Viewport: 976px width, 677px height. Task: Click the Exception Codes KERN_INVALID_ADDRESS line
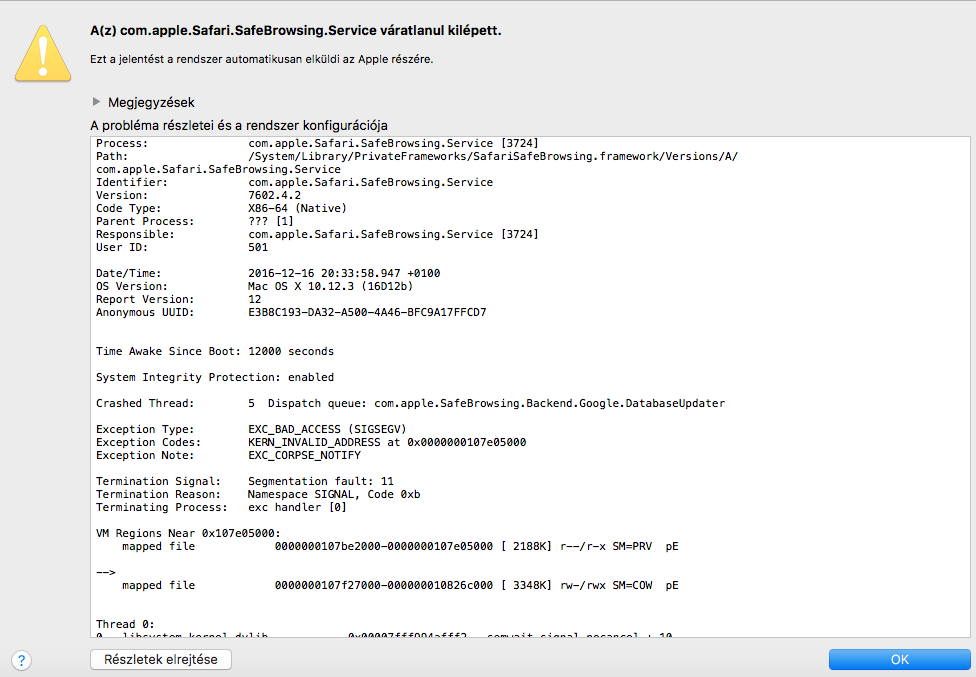point(311,442)
